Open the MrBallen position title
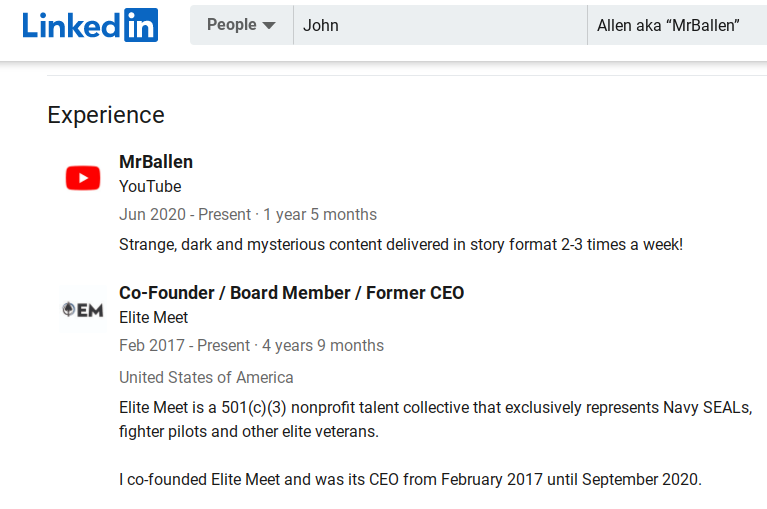 (156, 162)
